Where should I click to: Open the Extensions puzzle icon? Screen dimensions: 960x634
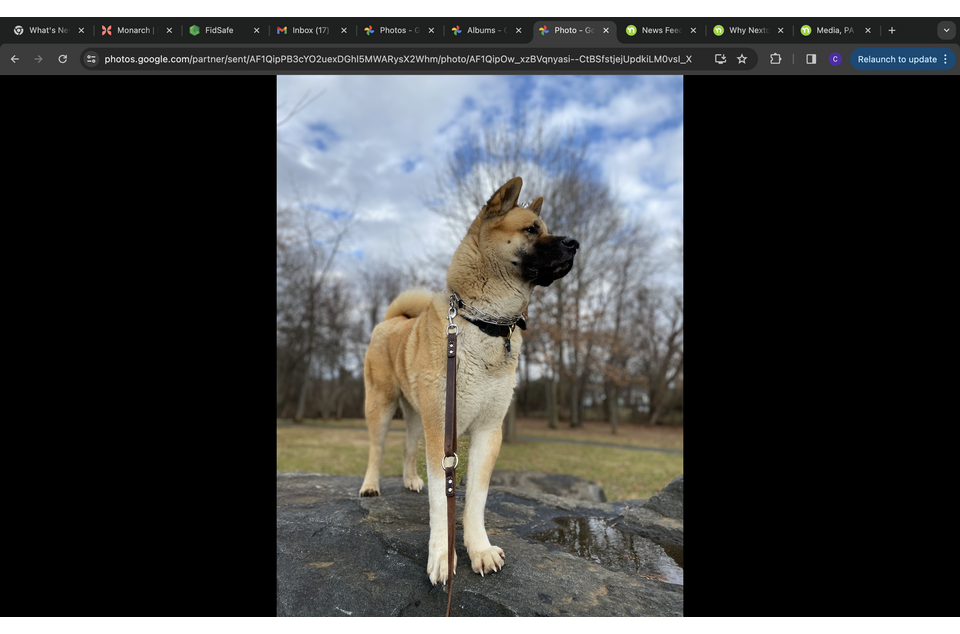coord(775,59)
